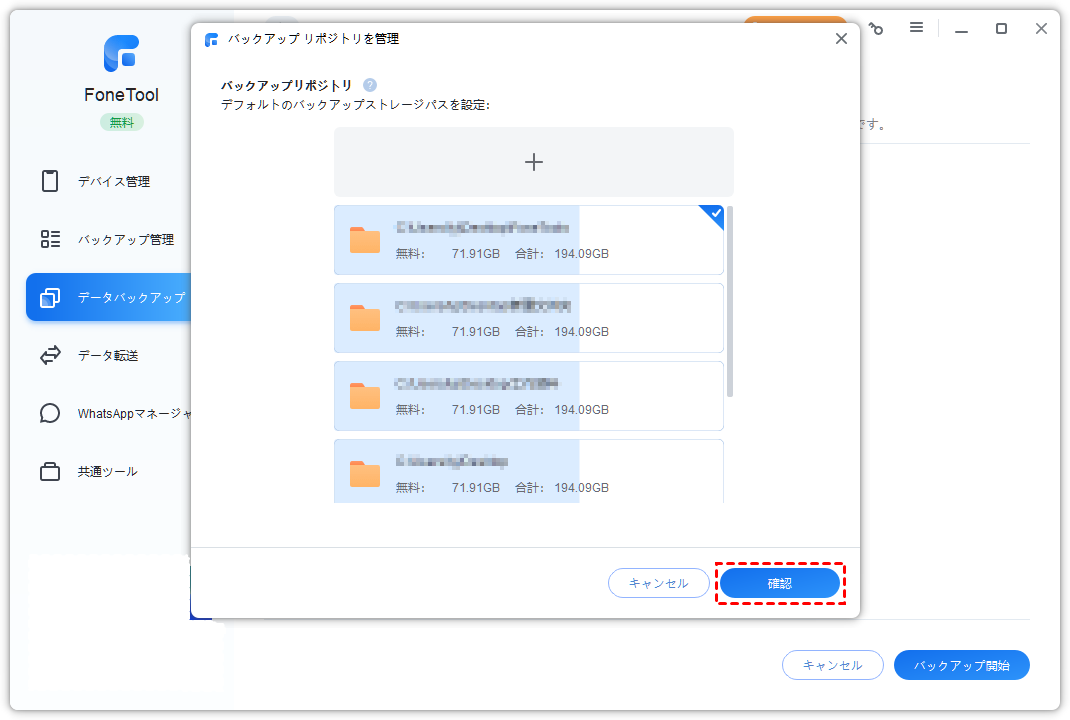Open バックアップ管理 in the sidebar
This screenshot has height=720, width=1070.
[x=125, y=240]
